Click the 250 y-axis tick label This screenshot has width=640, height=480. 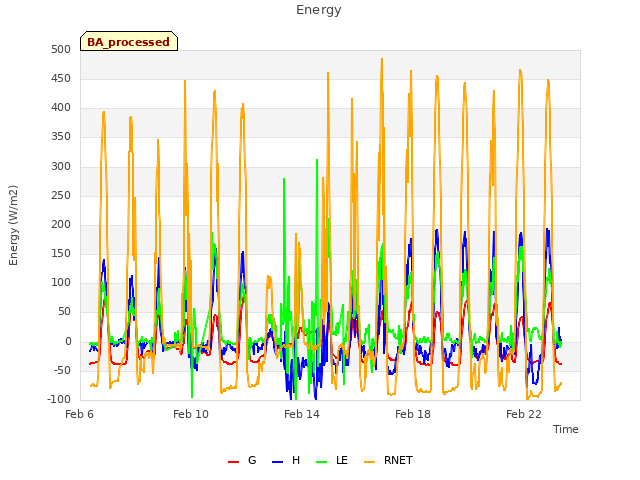click(x=61, y=196)
